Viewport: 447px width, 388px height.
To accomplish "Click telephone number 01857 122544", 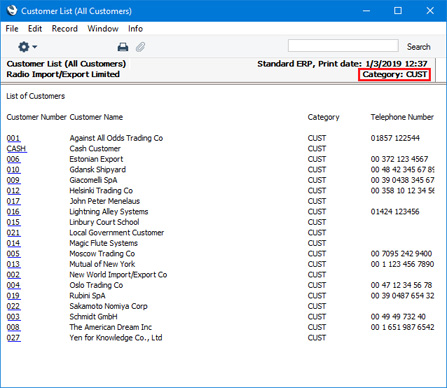I will [x=395, y=138].
